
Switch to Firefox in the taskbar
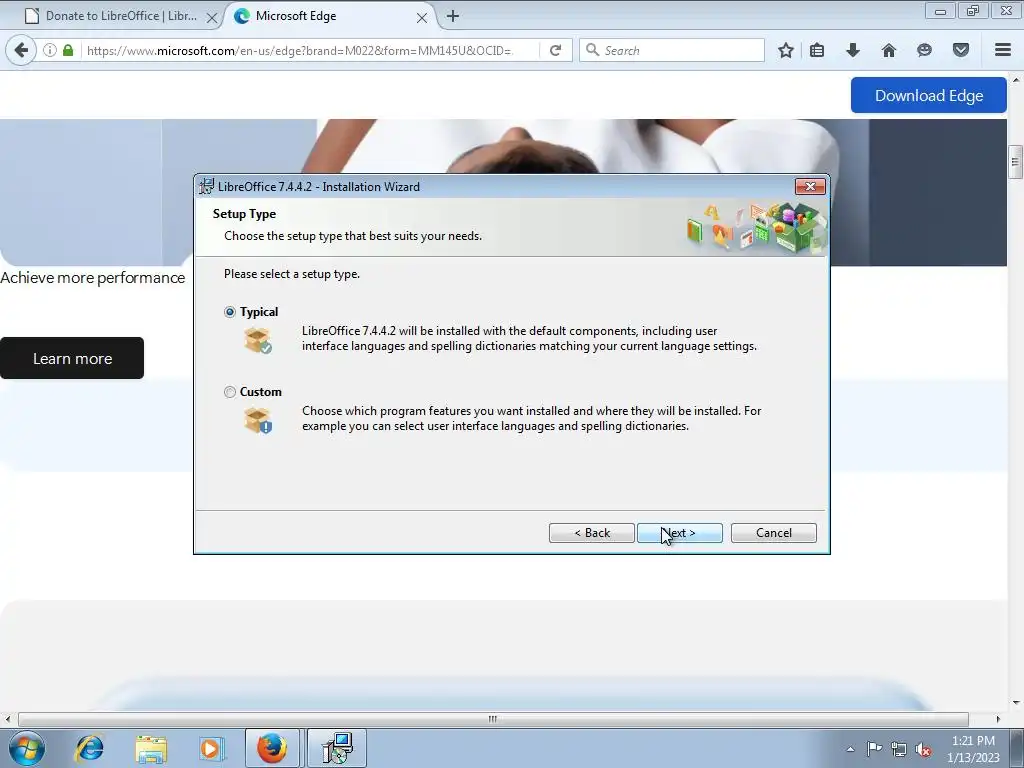pyautogui.click(x=272, y=748)
